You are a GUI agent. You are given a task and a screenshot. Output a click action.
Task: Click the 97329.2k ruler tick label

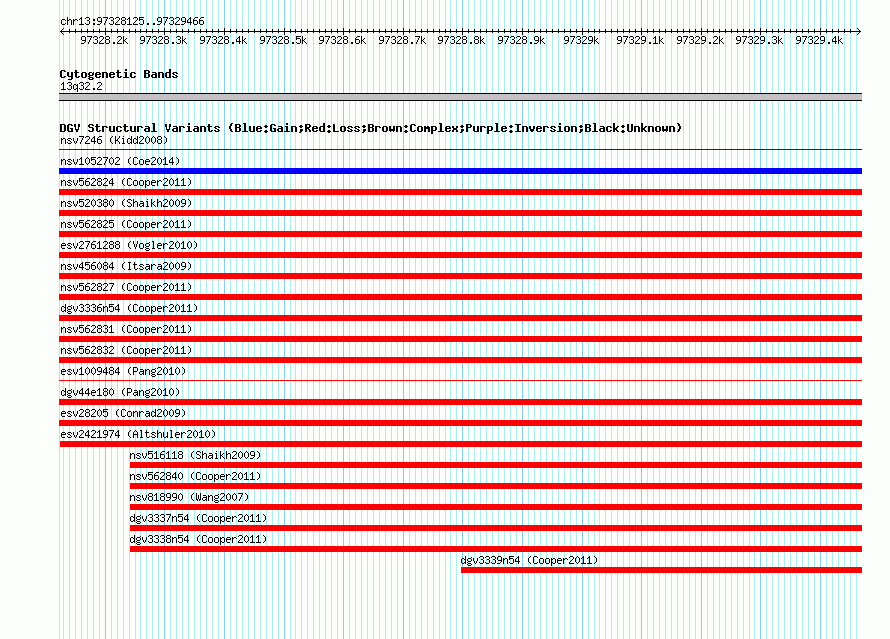tap(700, 40)
